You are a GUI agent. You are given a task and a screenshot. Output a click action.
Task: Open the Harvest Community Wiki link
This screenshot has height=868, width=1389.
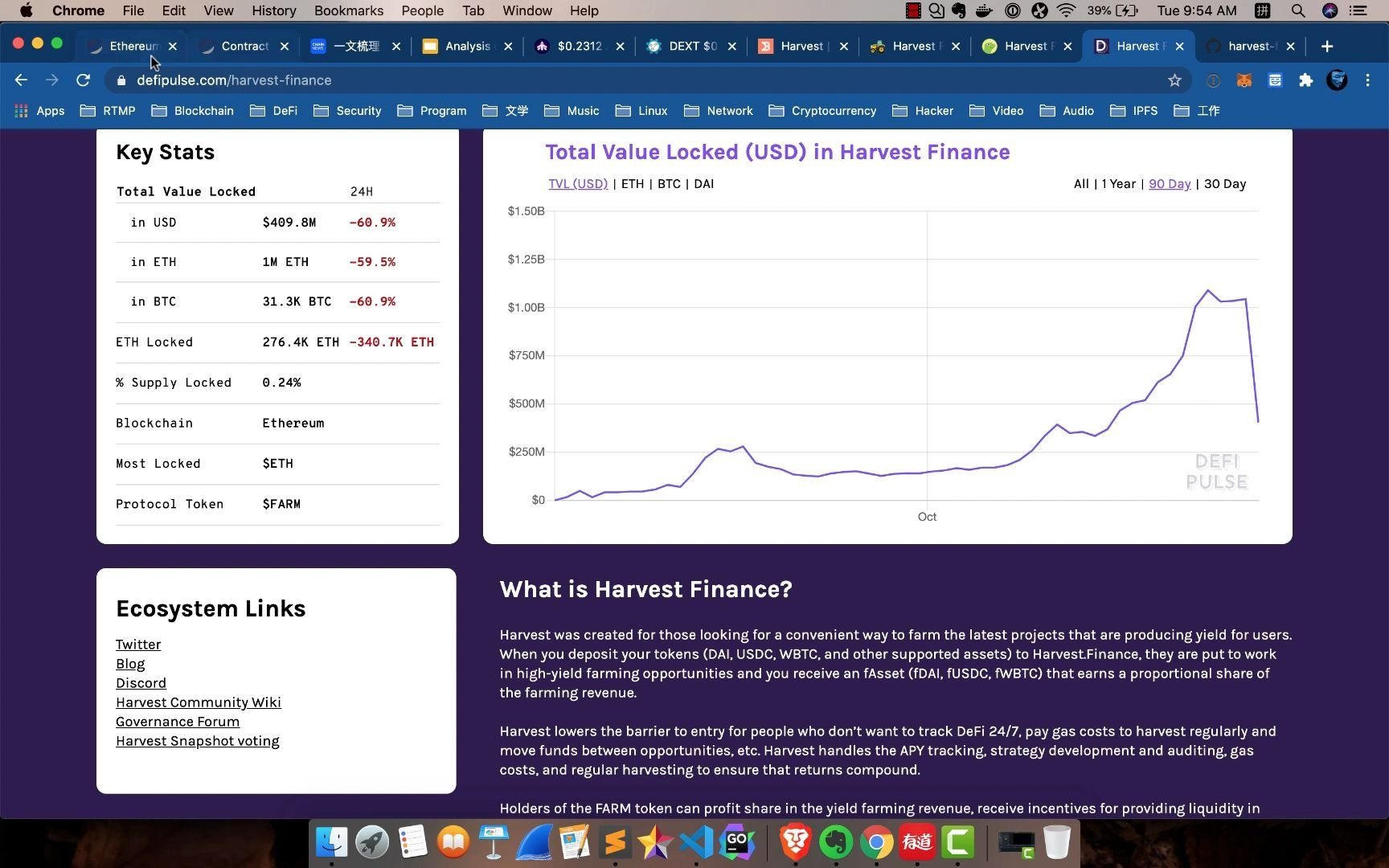(199, 702)
